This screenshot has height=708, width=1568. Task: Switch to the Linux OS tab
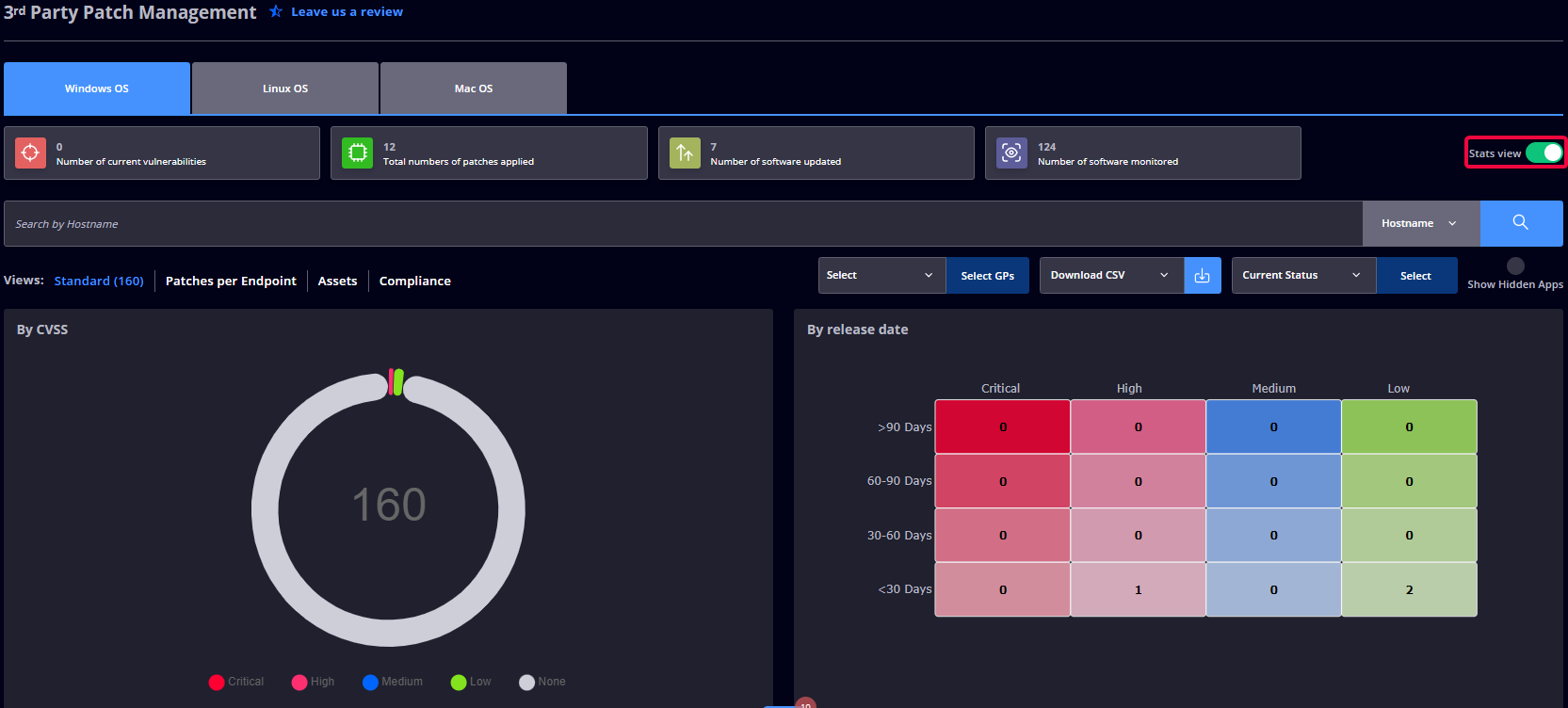pos(285,88)
